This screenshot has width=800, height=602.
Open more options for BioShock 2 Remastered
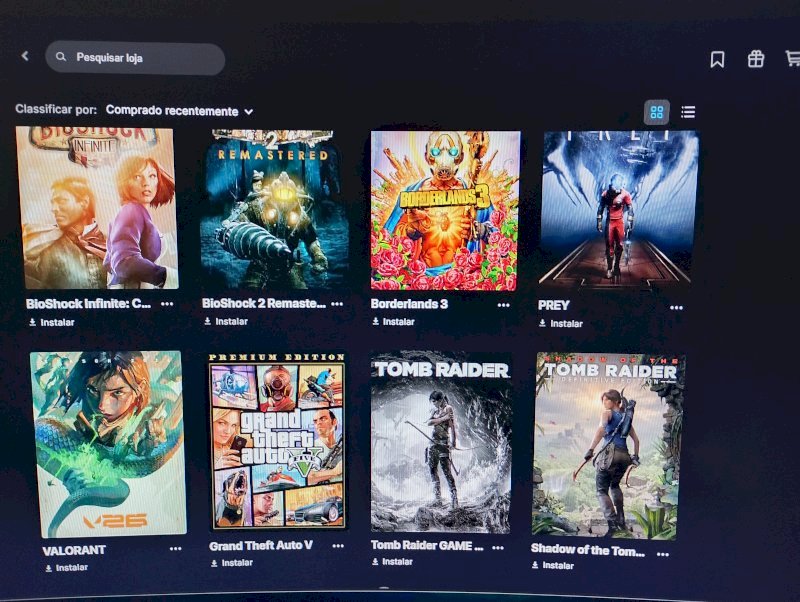point(337,304)
